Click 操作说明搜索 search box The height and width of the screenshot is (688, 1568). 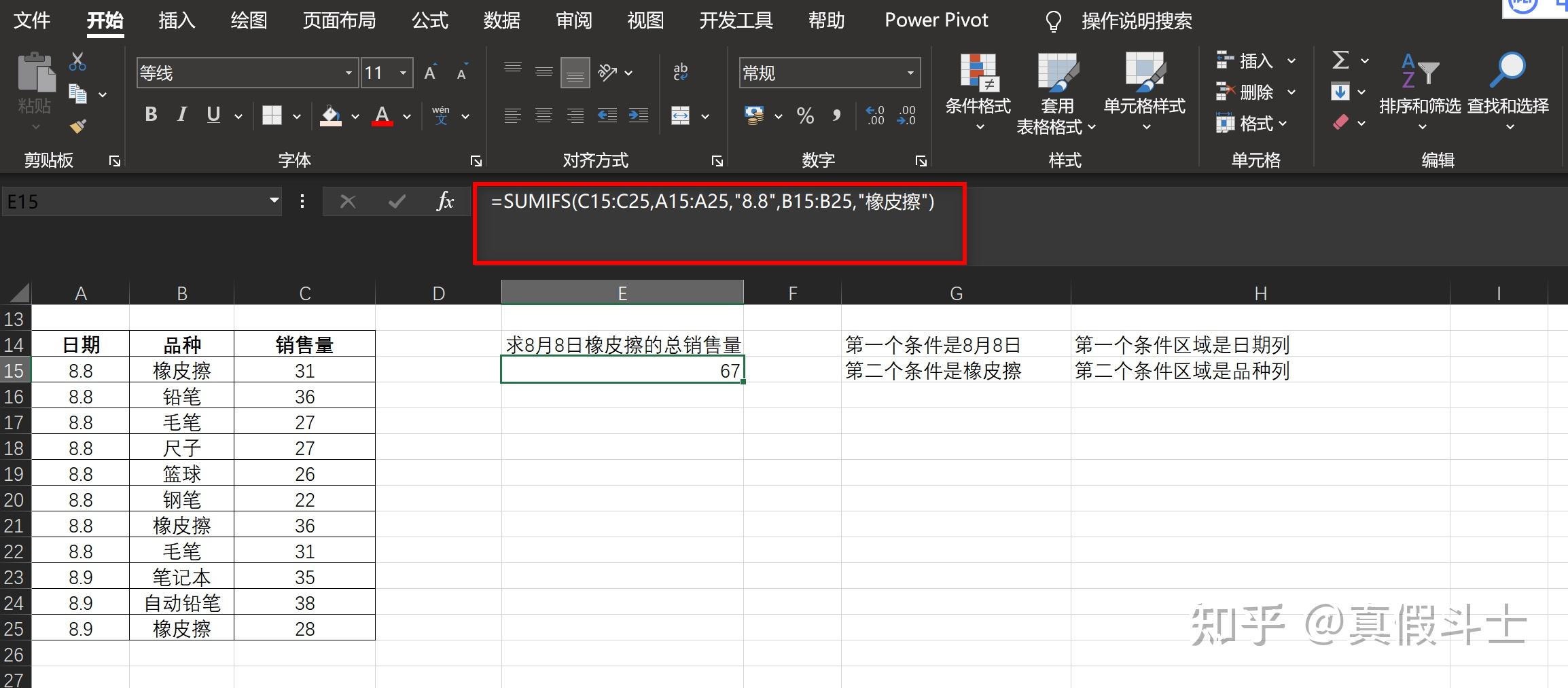pos(1137,21)
